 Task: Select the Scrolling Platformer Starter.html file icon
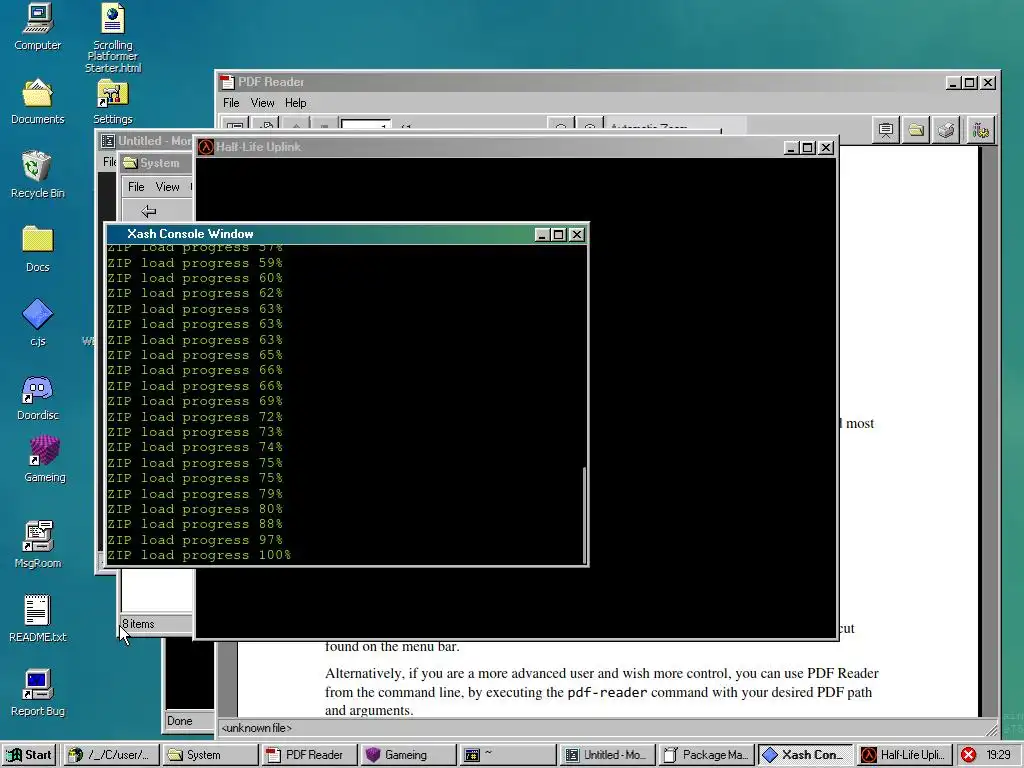pyautogui.click(x=112, y=38)
